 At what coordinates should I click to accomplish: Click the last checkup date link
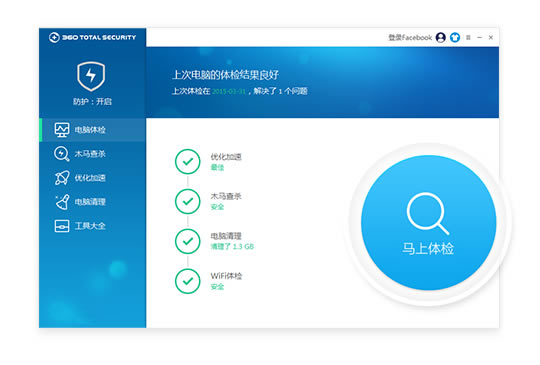point(229,91)
